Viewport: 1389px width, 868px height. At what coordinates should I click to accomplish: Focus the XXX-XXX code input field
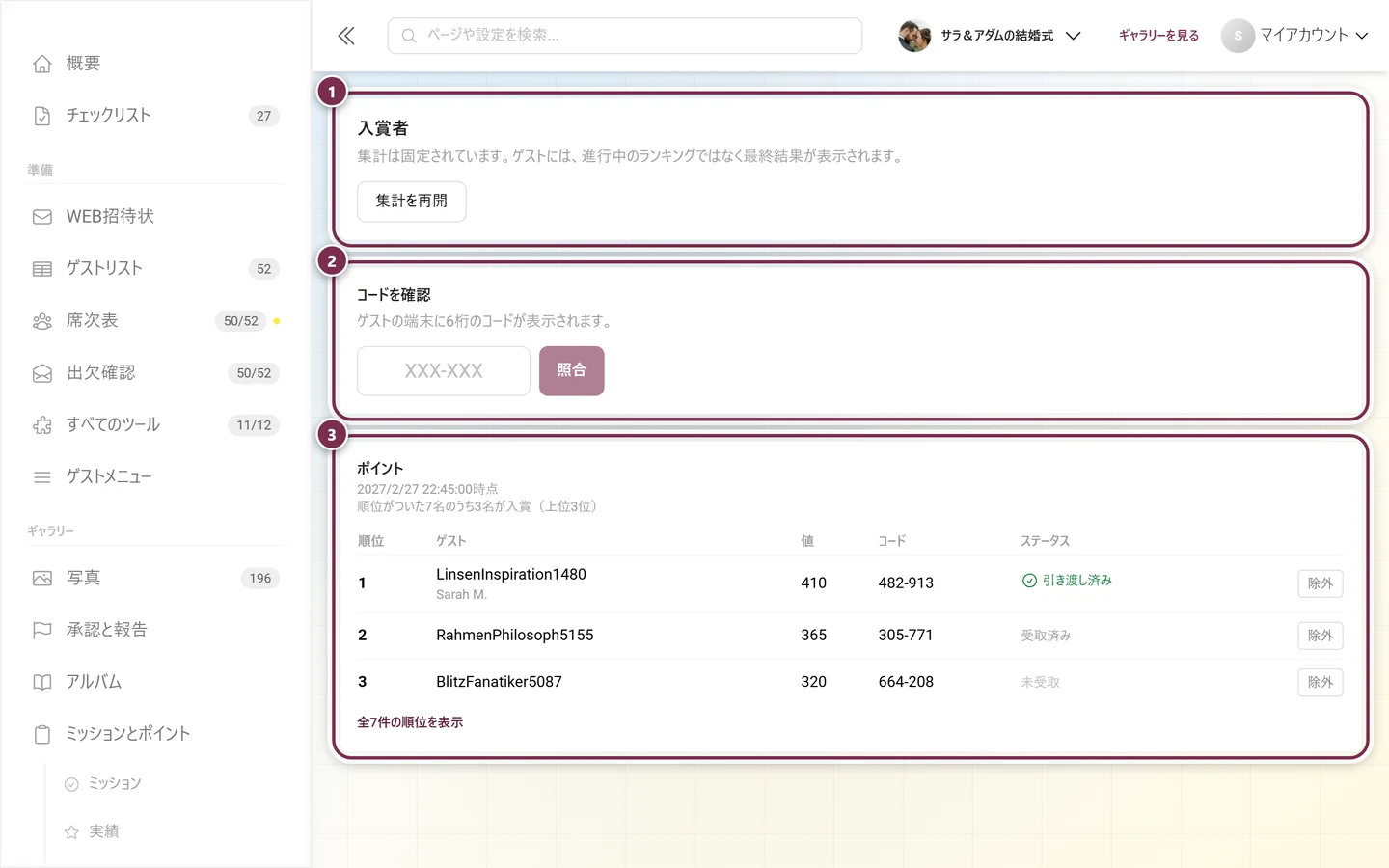click(x=444, y=371)
